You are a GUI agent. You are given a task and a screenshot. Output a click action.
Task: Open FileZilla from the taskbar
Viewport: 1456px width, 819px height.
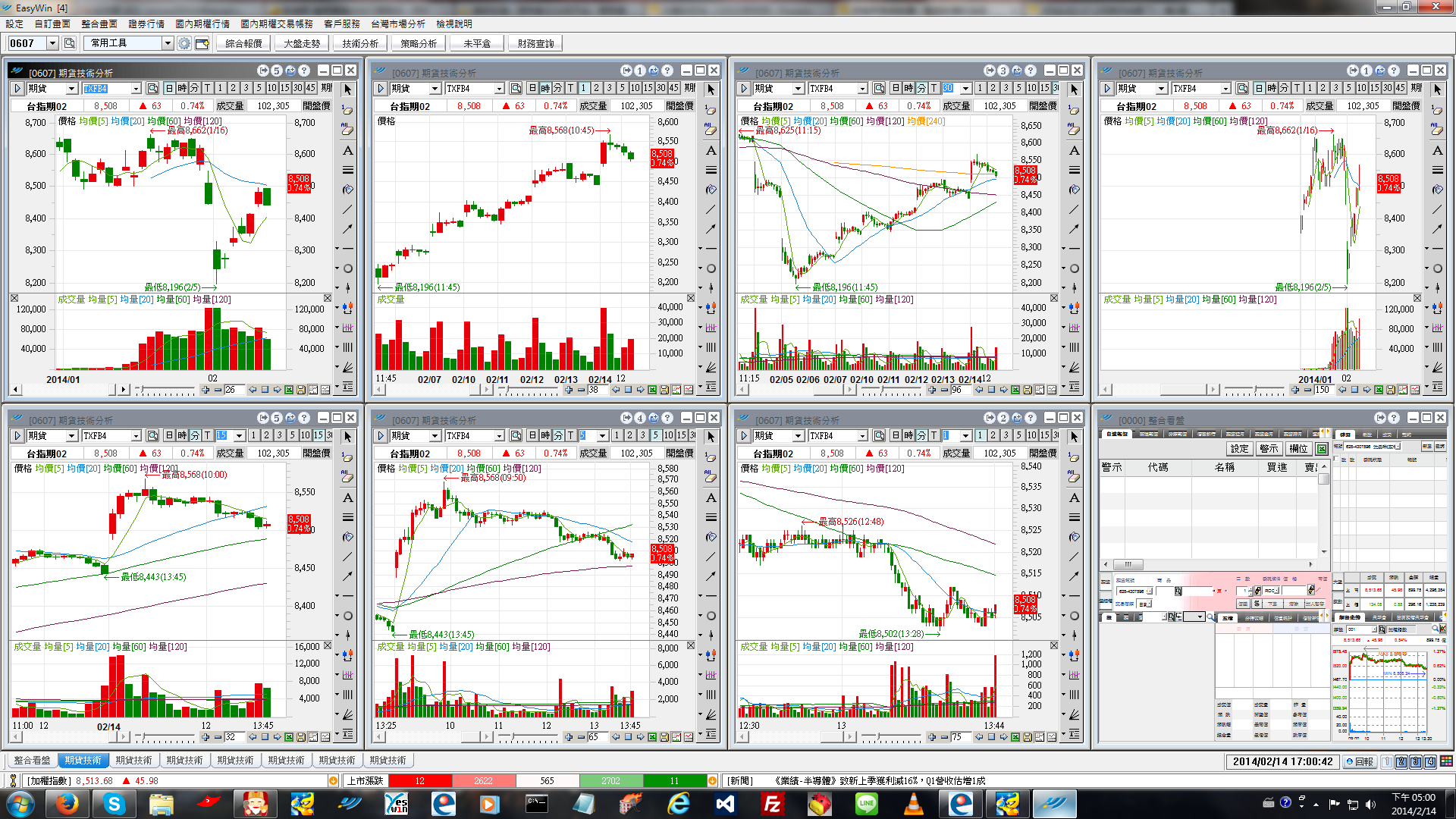tap(773, 803)
